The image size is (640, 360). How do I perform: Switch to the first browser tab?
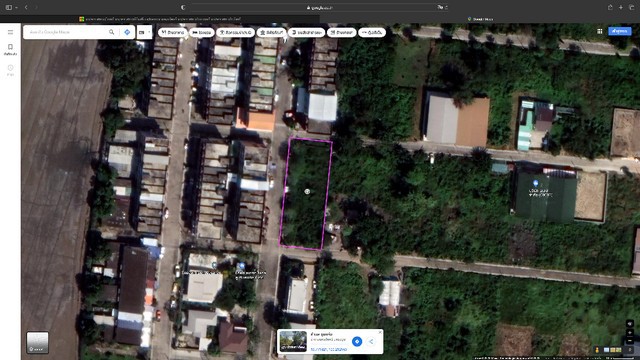(160, 19)
